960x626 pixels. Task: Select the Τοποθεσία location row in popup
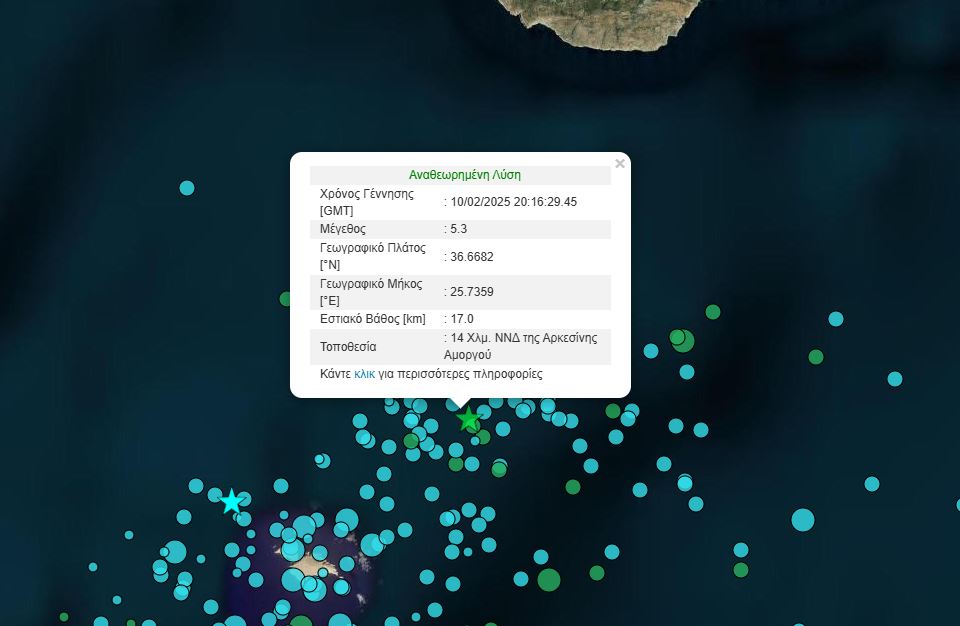click(460, 347)
